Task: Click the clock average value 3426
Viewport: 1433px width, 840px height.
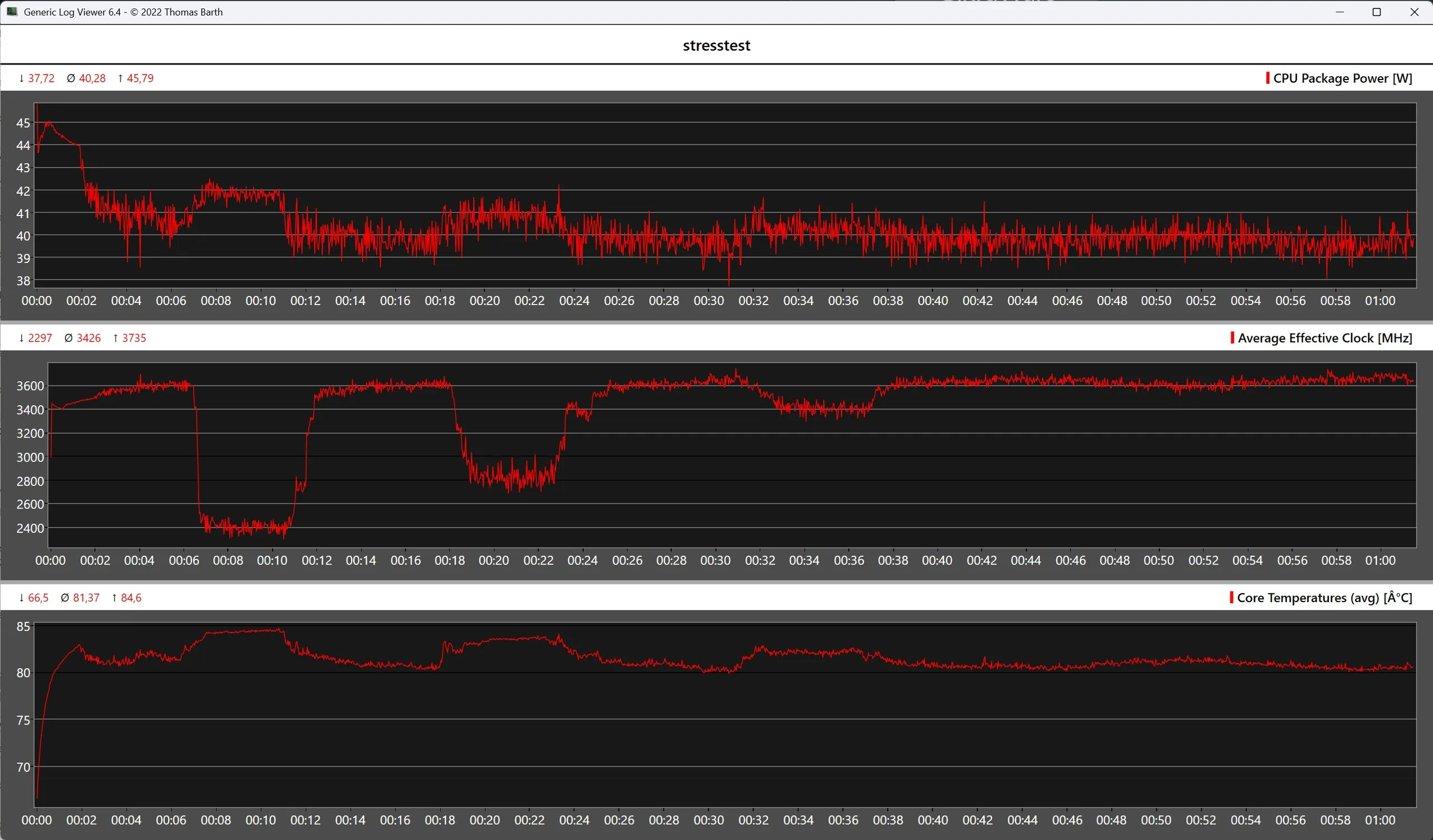Action: pos(88,338)
